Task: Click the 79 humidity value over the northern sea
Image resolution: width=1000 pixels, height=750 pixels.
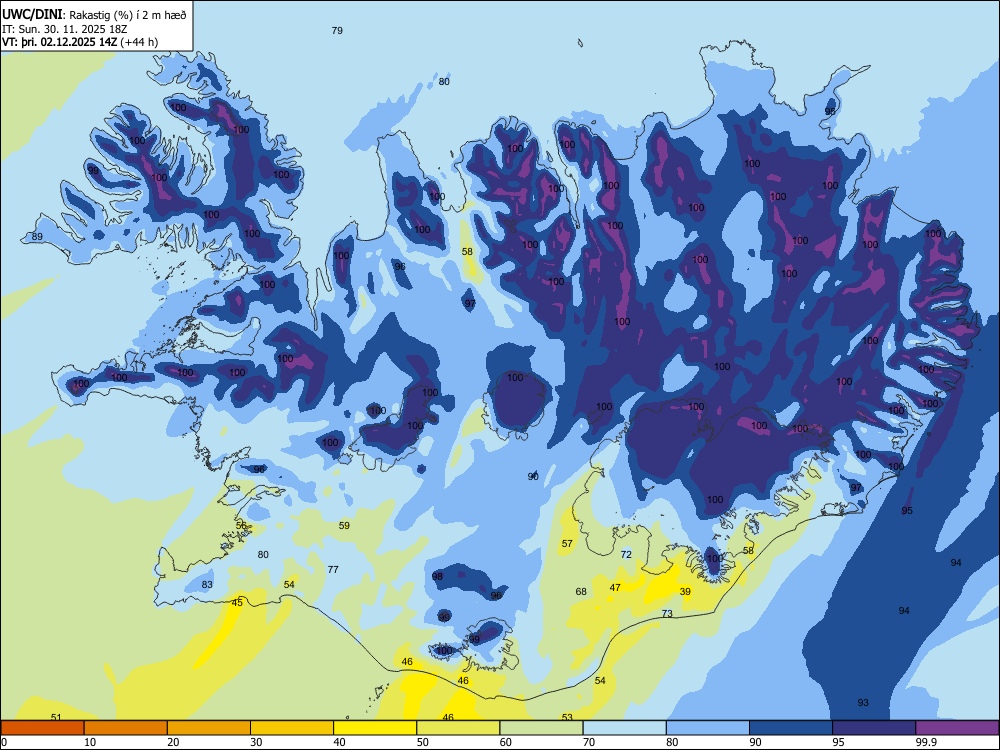Action: click(337, 30)
